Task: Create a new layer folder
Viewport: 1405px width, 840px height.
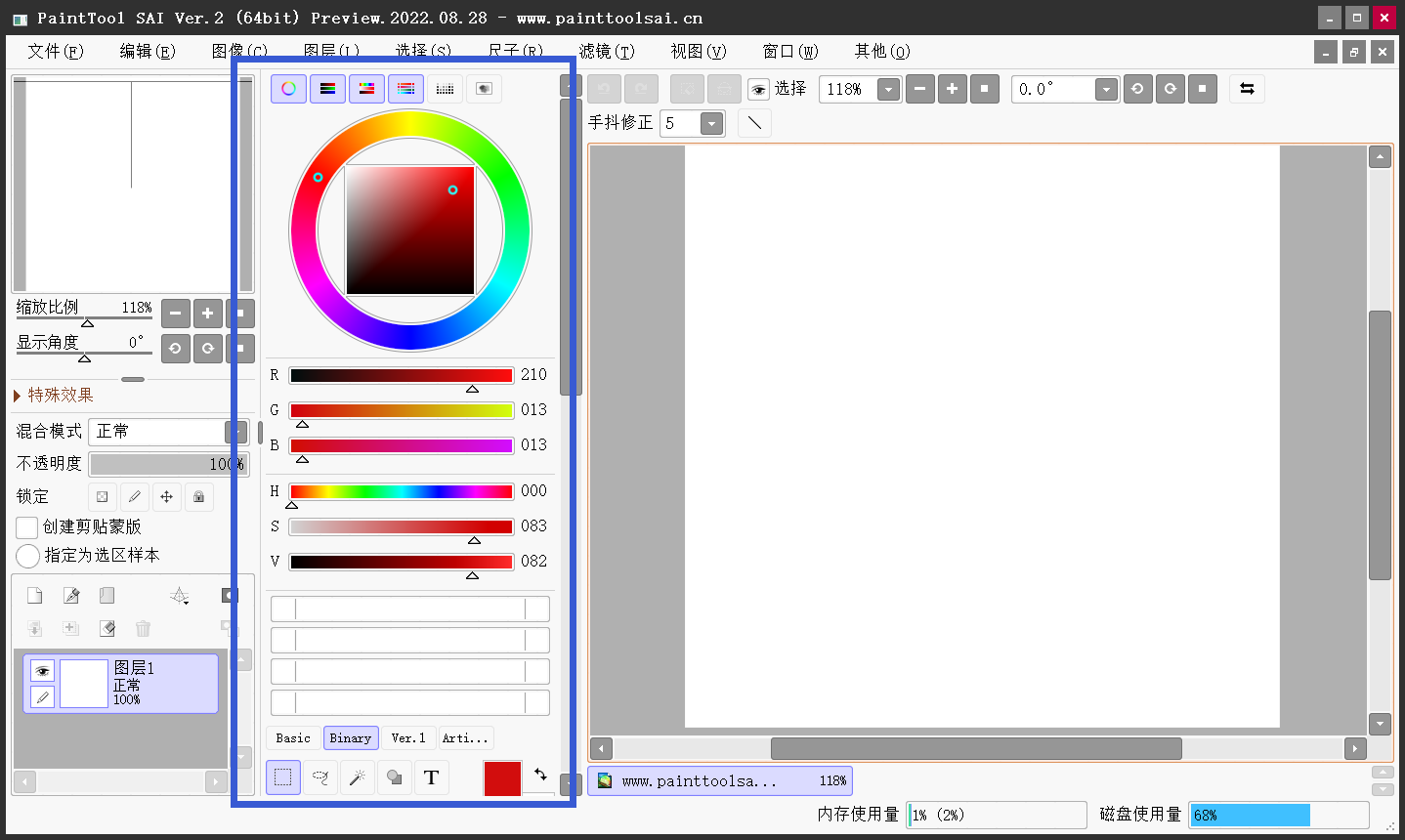Action: click(x=107, y=596)
